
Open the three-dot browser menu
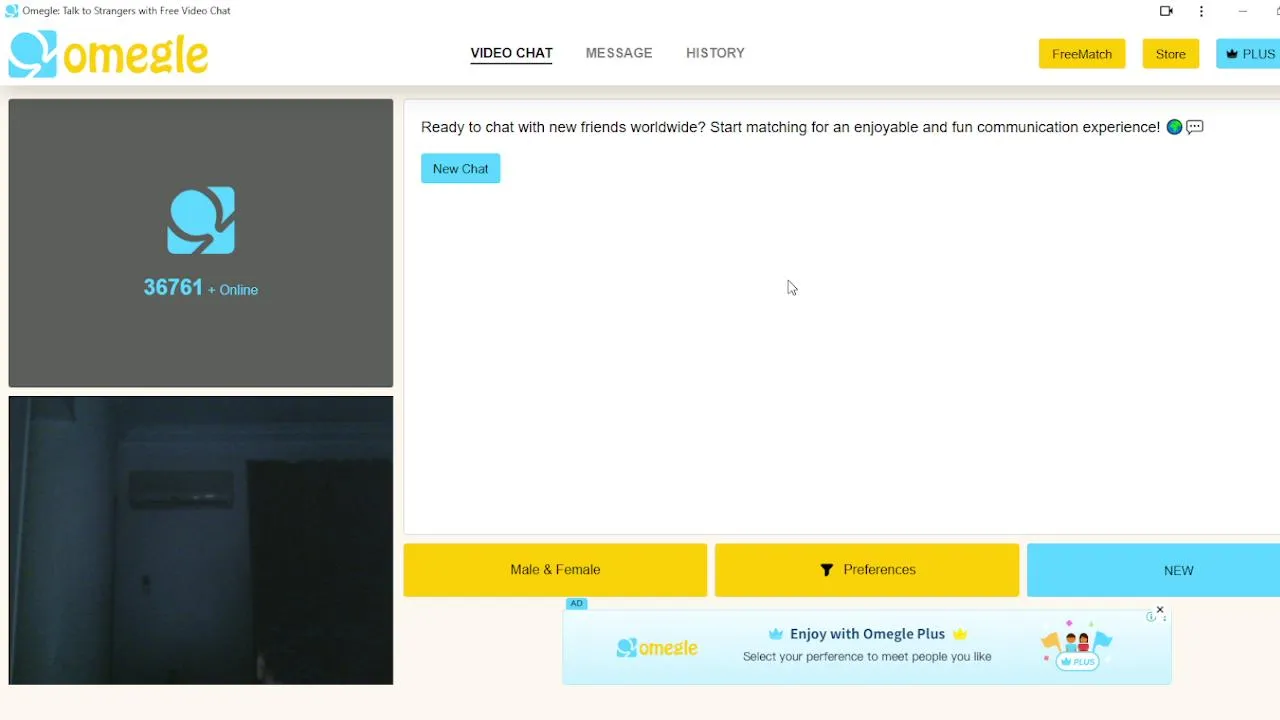pyautogui.click(x=1201, y=11)
